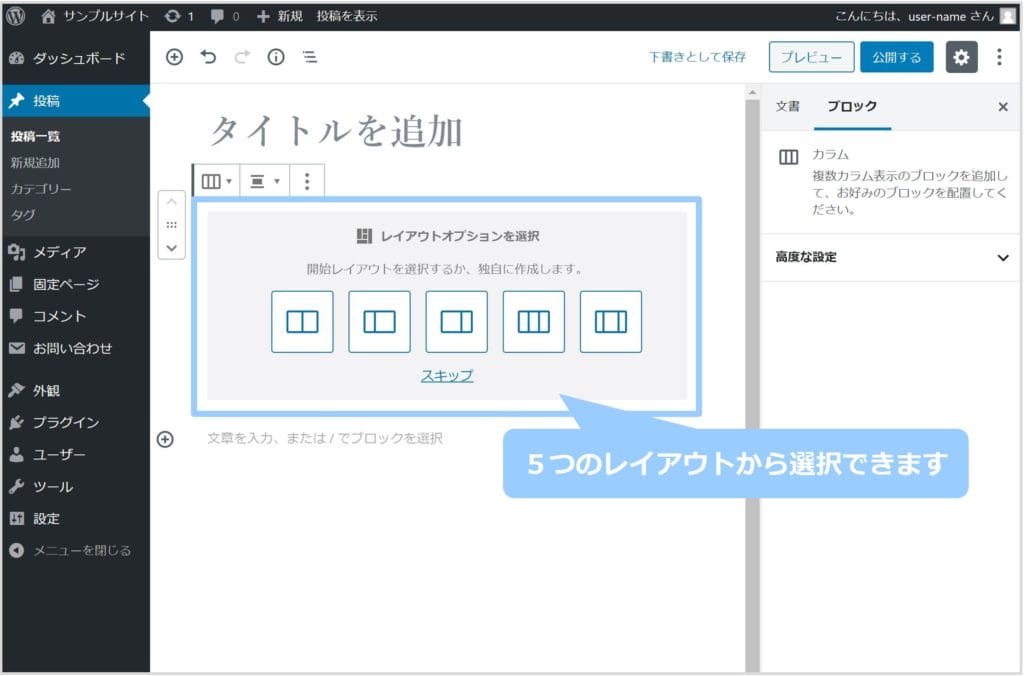Switch to the 文書 tab
The image size is (1024, 676).
coord(788,106)
